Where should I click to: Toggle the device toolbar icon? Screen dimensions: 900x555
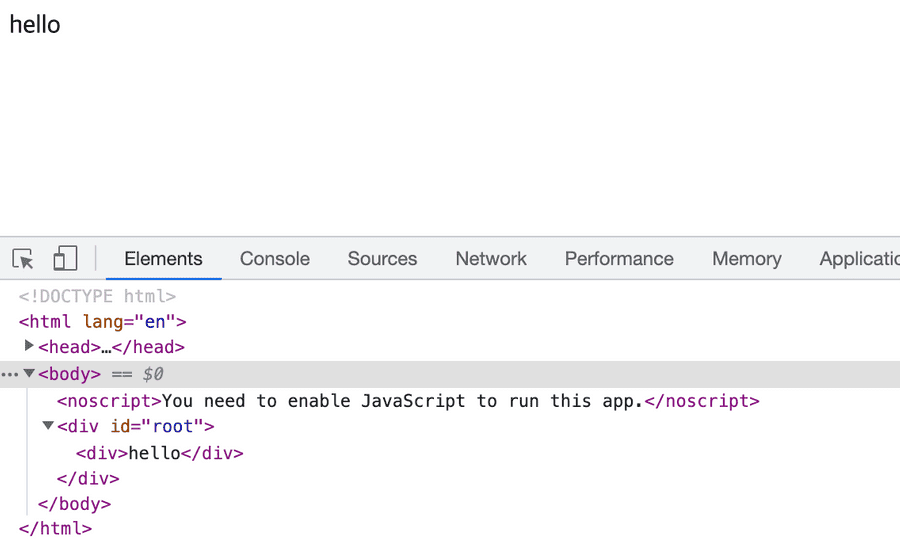point(65,259)
